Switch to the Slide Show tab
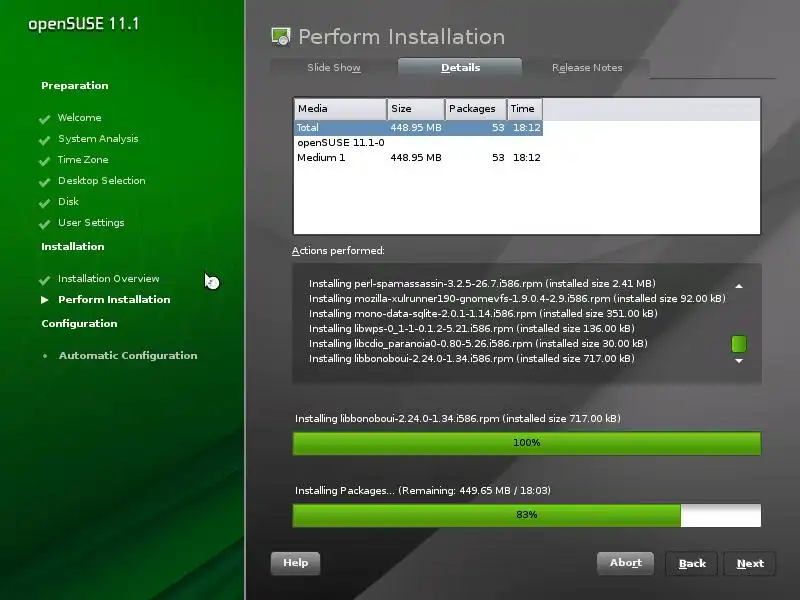800x600 pixels. pos(334,67)
